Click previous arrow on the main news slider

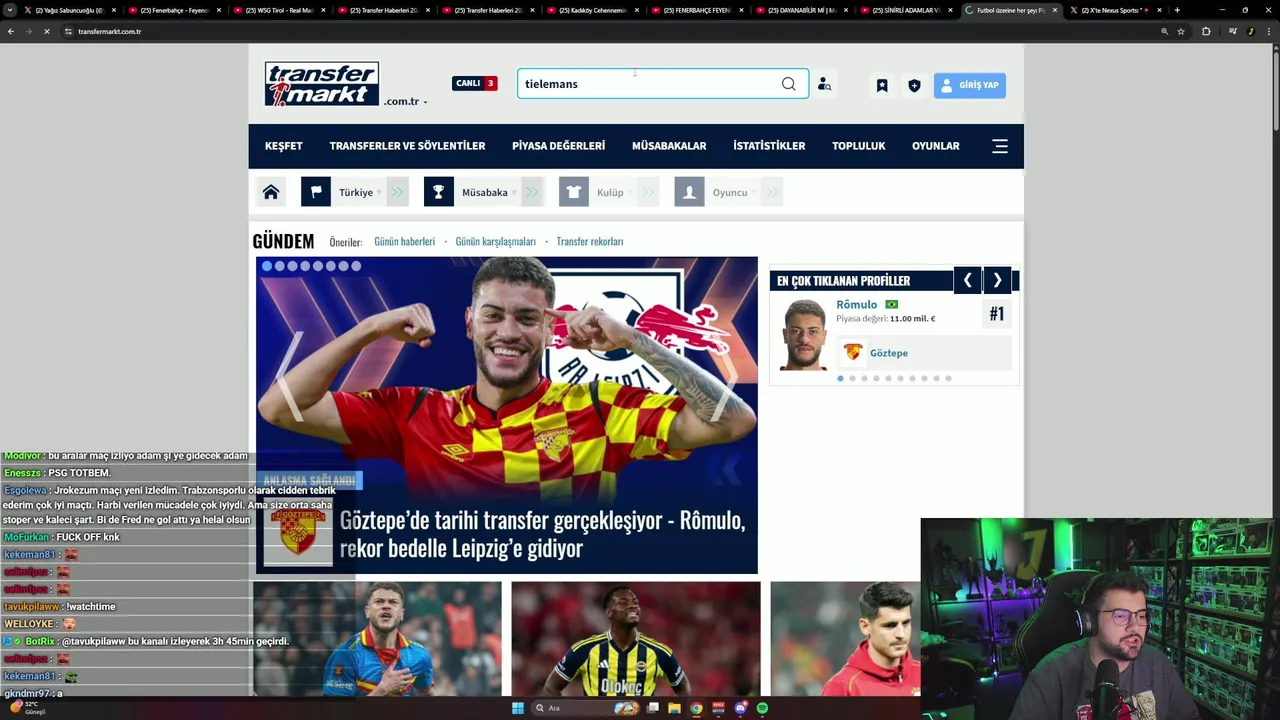289,376
